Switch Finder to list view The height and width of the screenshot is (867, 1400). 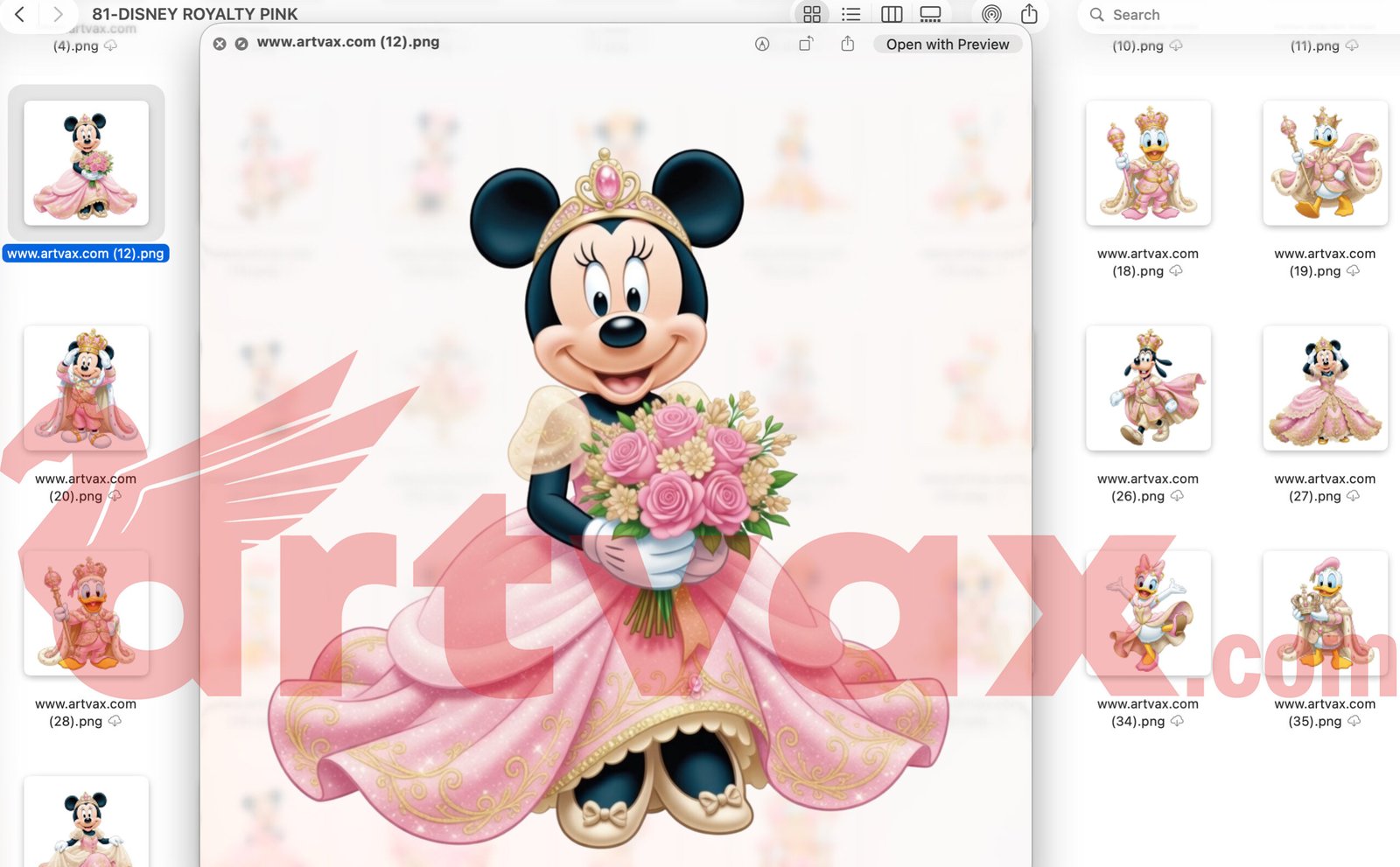click(850, 14)
